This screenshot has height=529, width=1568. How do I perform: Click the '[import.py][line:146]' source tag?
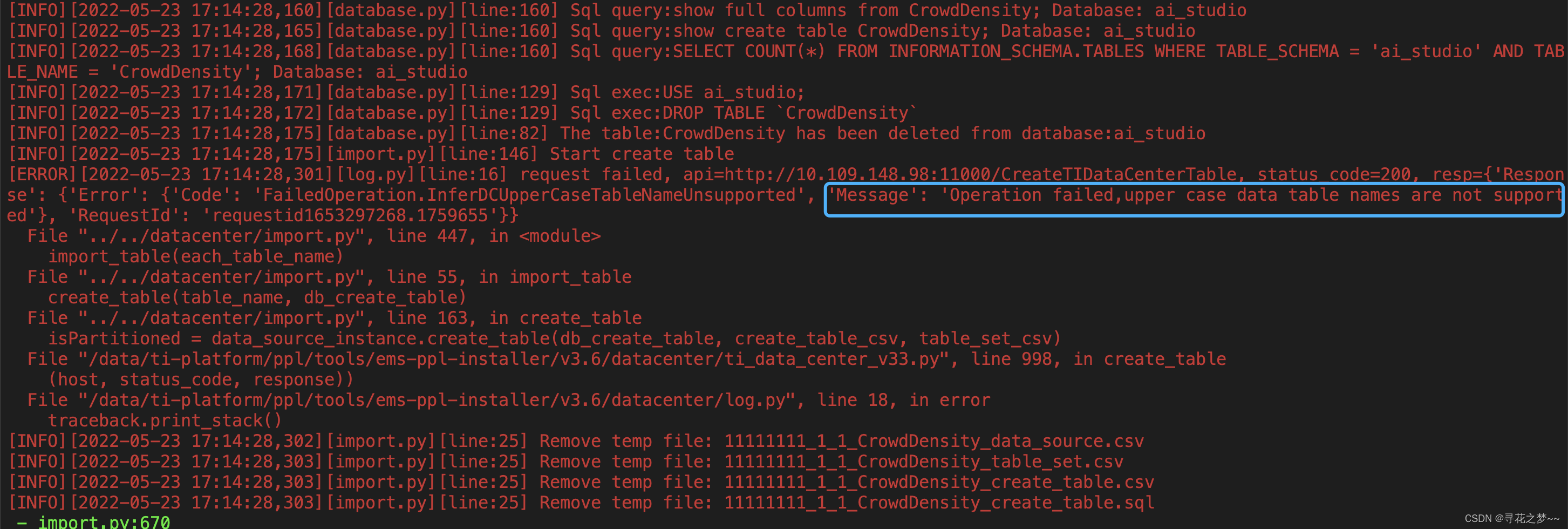[432, 154]
